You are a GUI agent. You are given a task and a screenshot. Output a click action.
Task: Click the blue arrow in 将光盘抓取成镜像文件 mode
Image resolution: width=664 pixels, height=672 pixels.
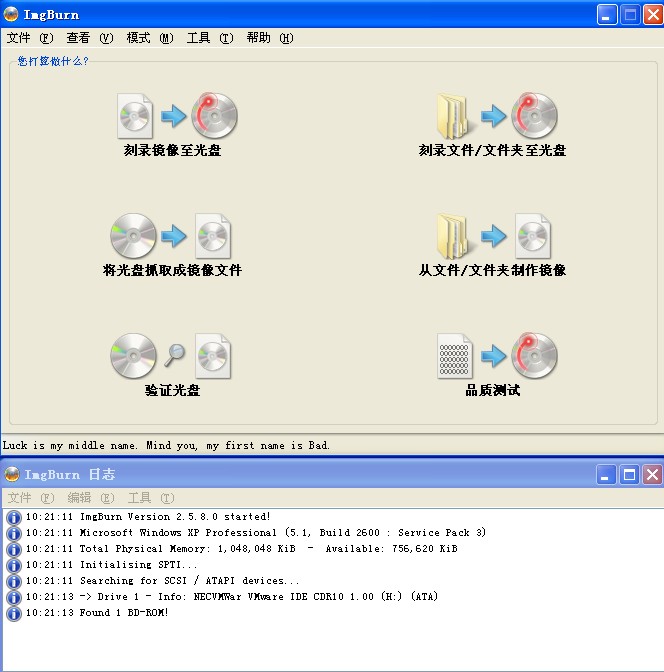click(x=174, y=236)
